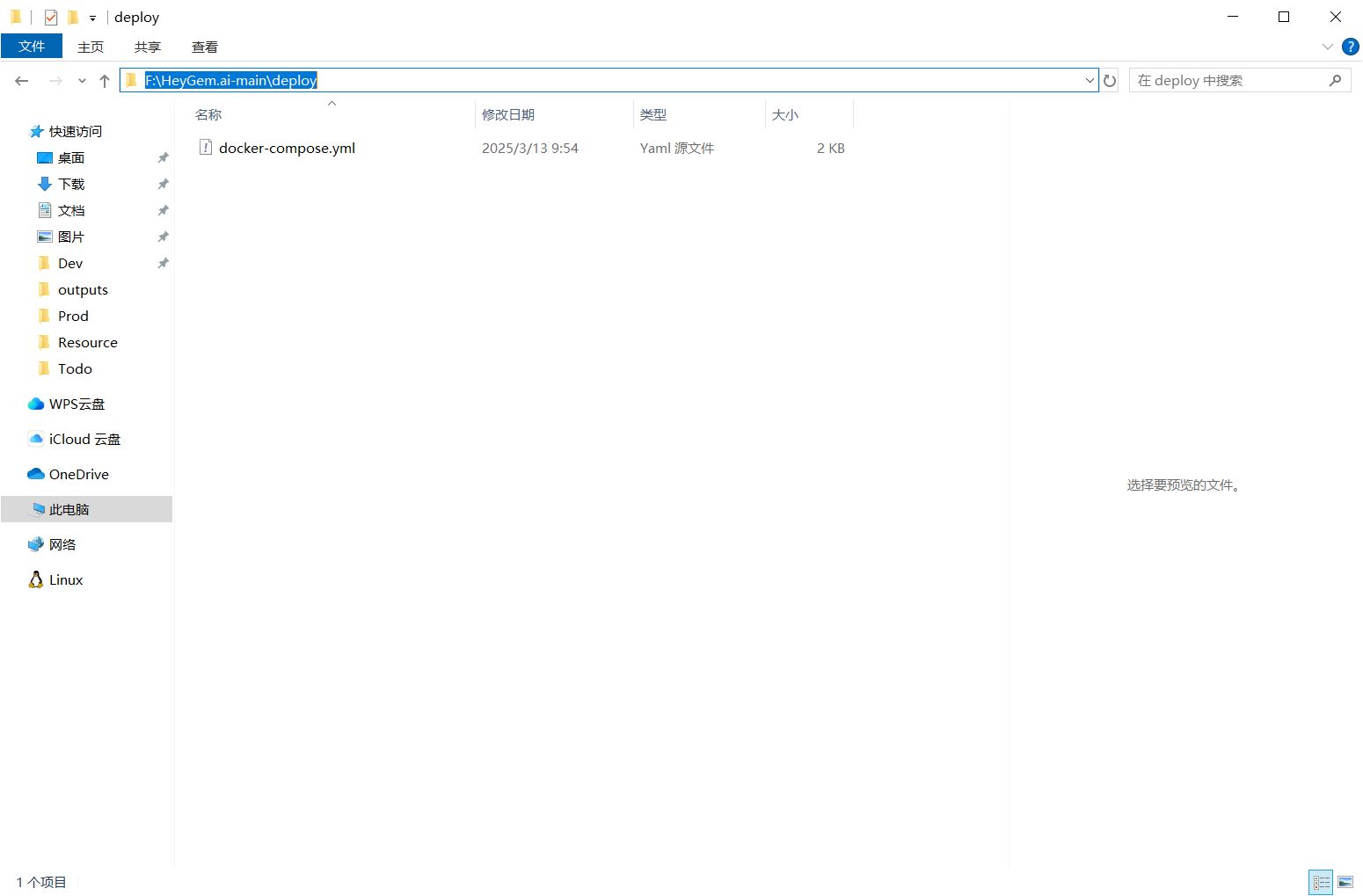Click the pin icon beside 下载

(x=163, y=184)
